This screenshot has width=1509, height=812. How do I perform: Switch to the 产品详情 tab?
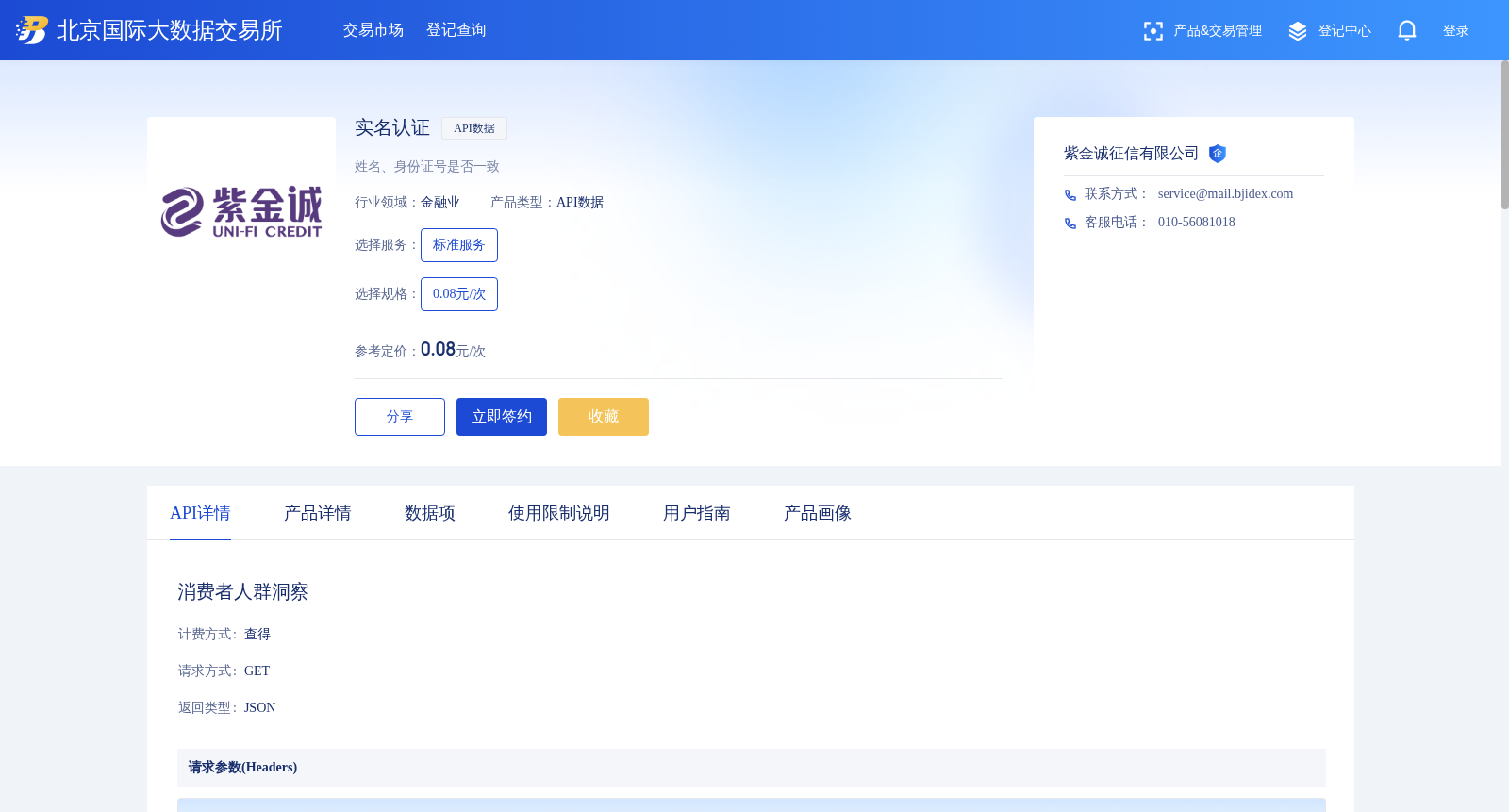pyautogui.click(x=318, y=513)
